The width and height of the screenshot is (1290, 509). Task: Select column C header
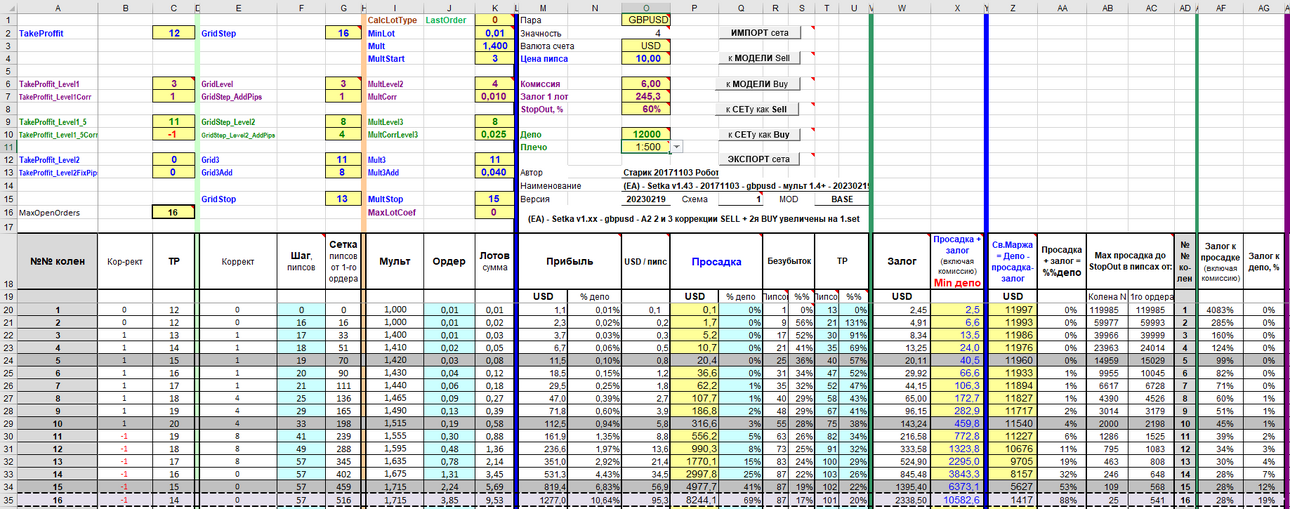pos(174,7)
